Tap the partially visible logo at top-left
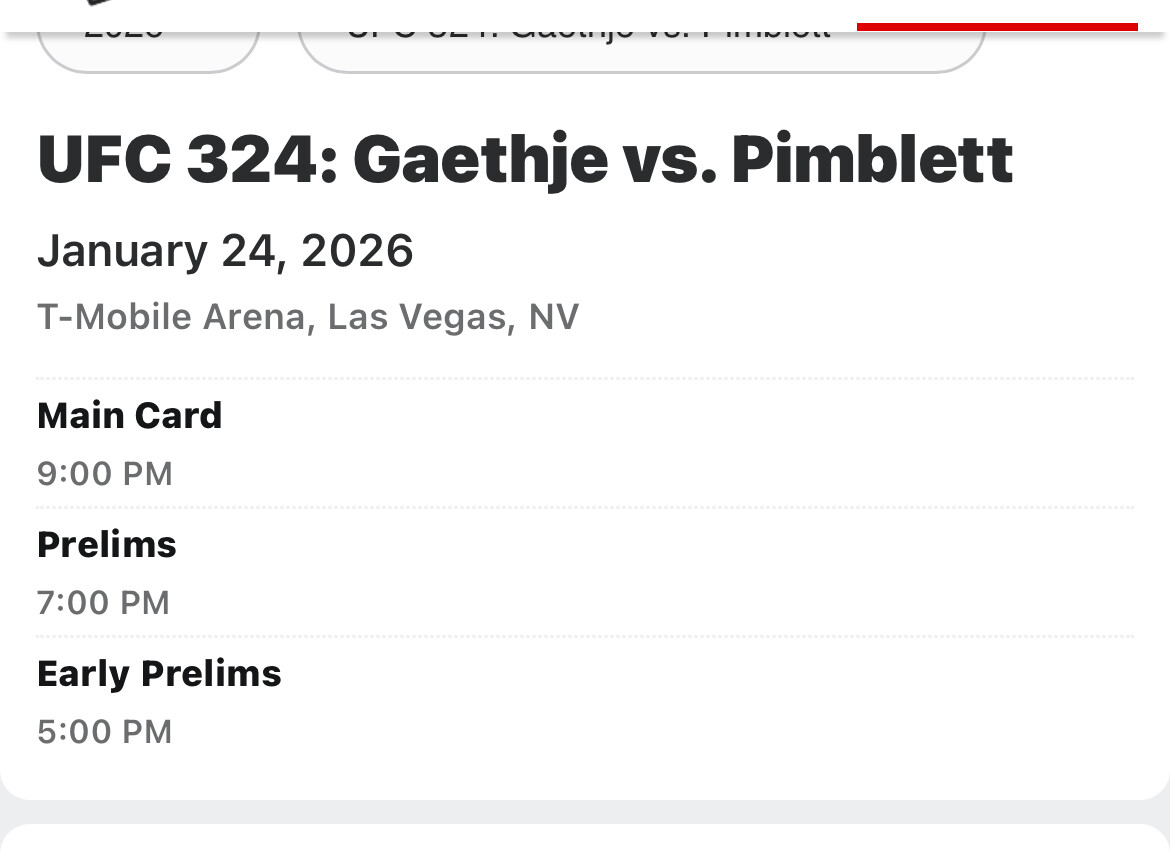The height and width of the screenshot is (859, 1170). tap(100, 5)
